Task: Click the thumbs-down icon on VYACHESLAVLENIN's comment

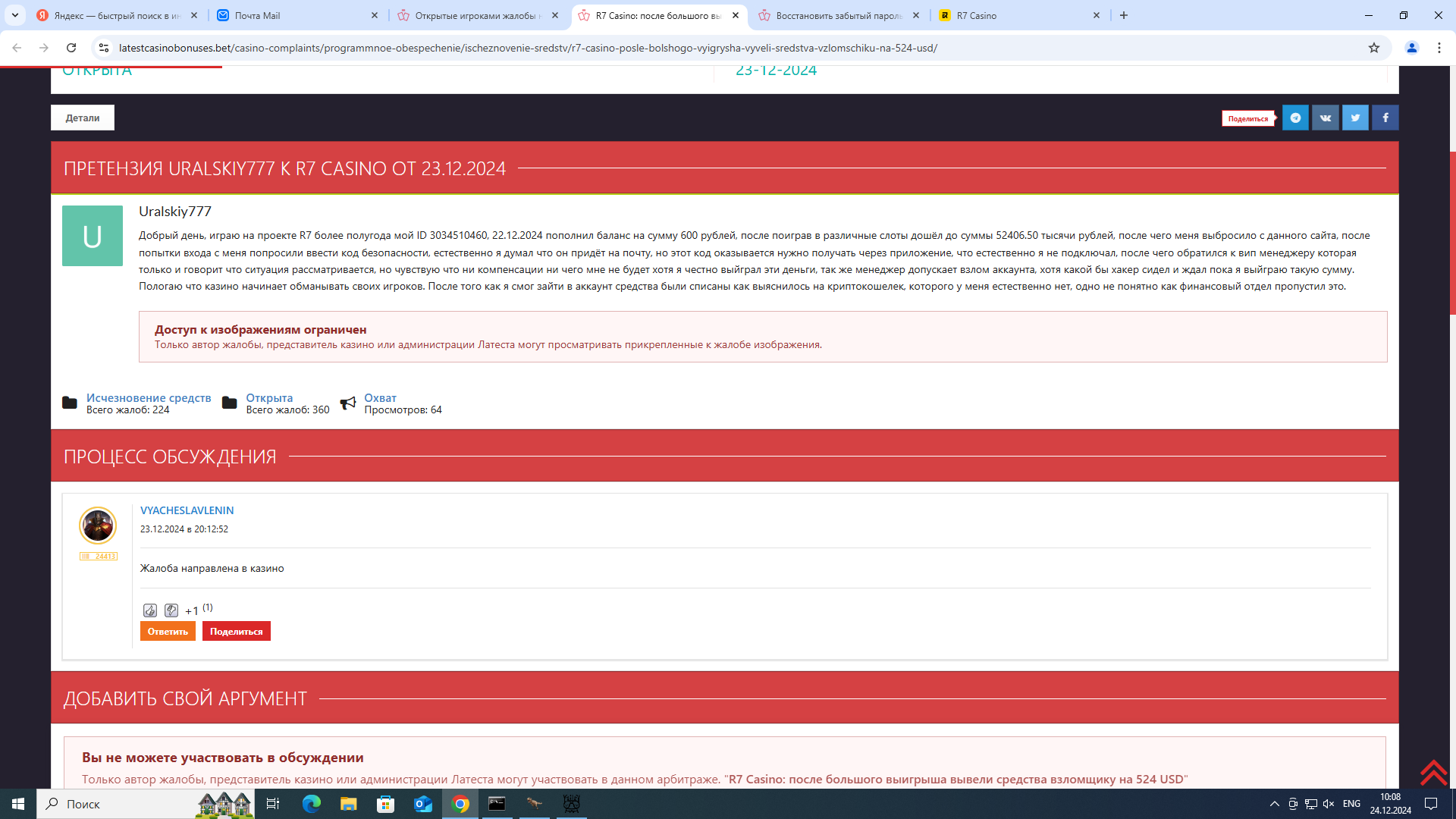Action: 171,610
